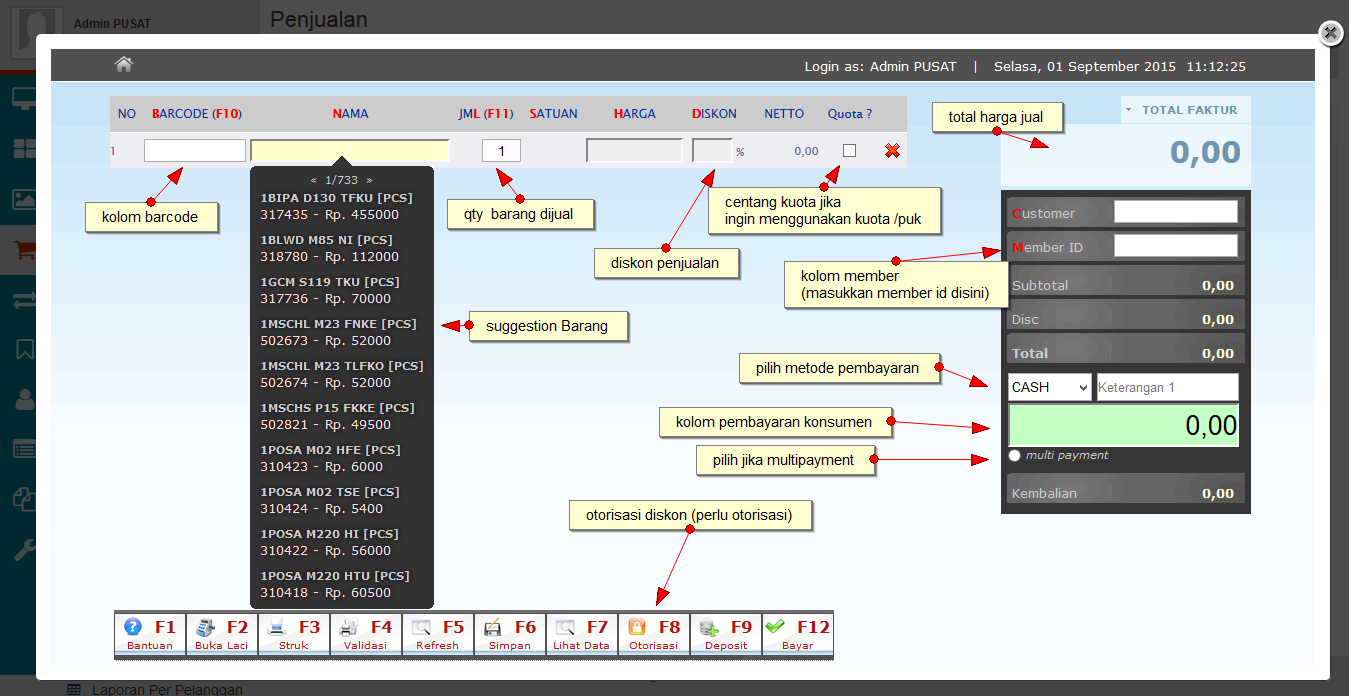Open the Deposit F9 button

[x=726, y=634]
